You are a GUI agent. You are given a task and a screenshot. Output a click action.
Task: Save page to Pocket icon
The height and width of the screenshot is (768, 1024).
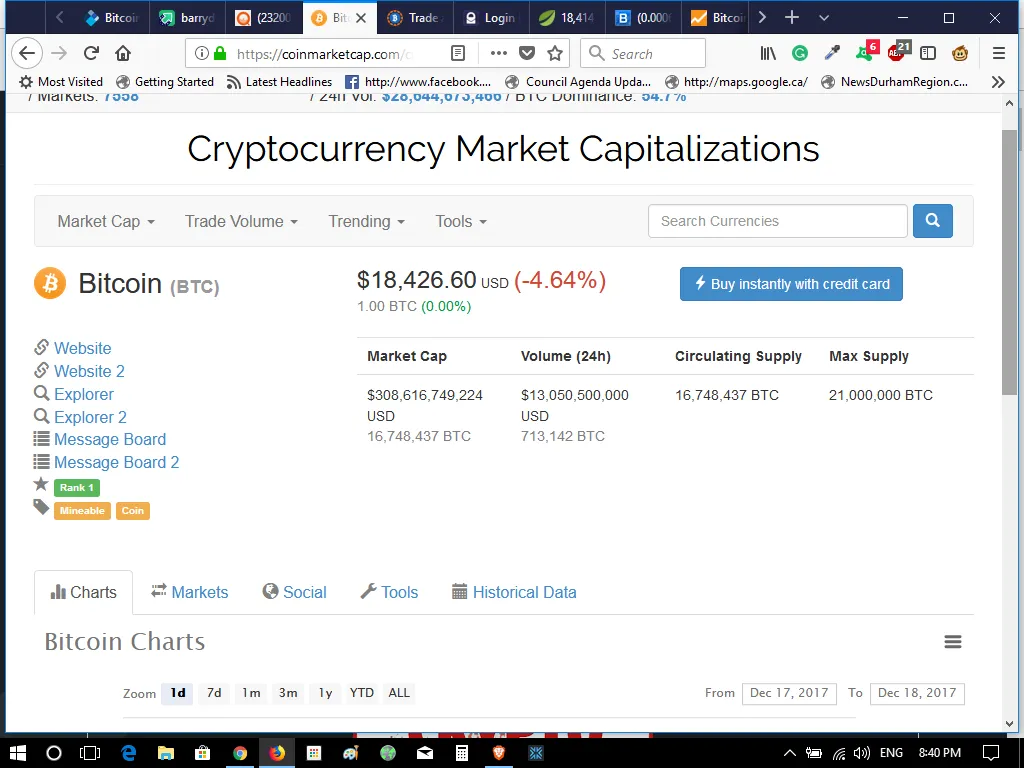(527, 54)
